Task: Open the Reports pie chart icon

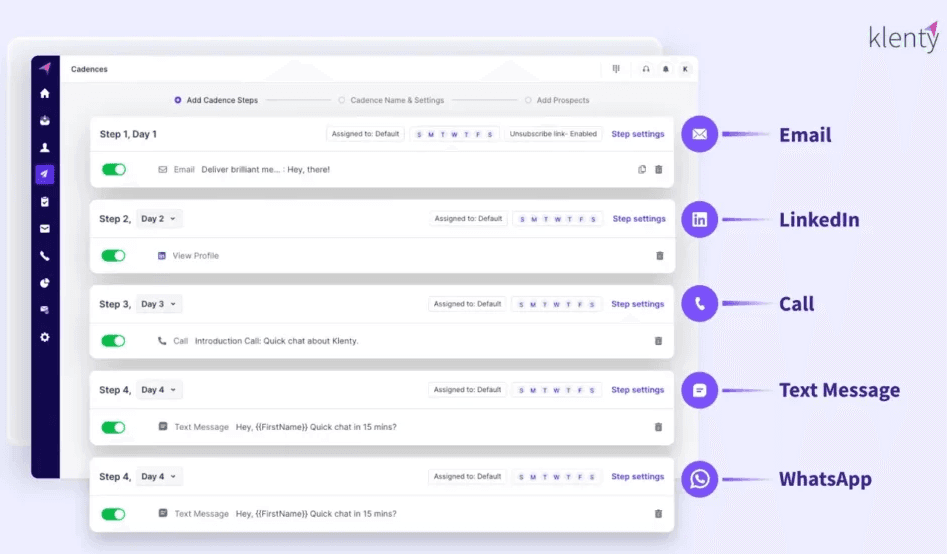Action: click(x=45, y=283)
